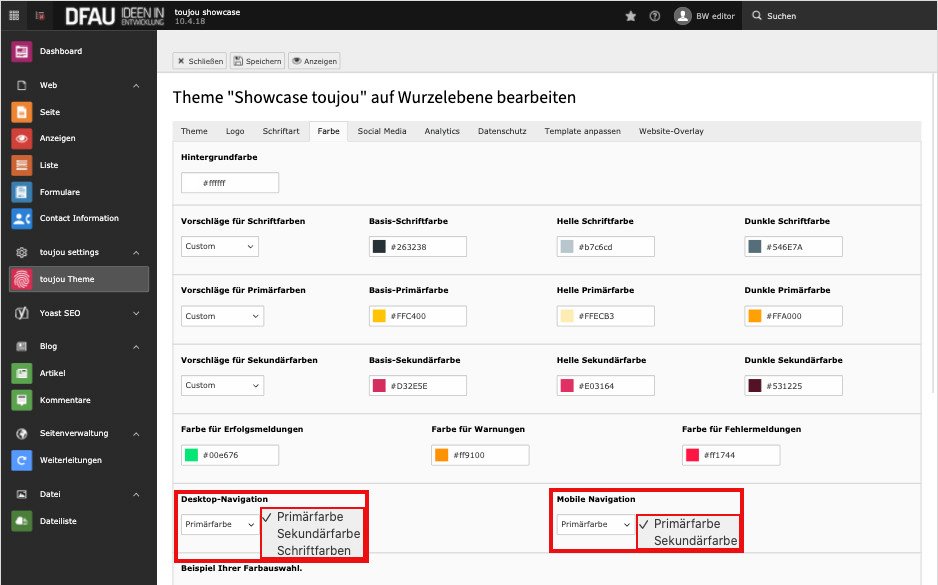Click the Speichern button
The image size is (938, 585).
[x=257, y=61]
